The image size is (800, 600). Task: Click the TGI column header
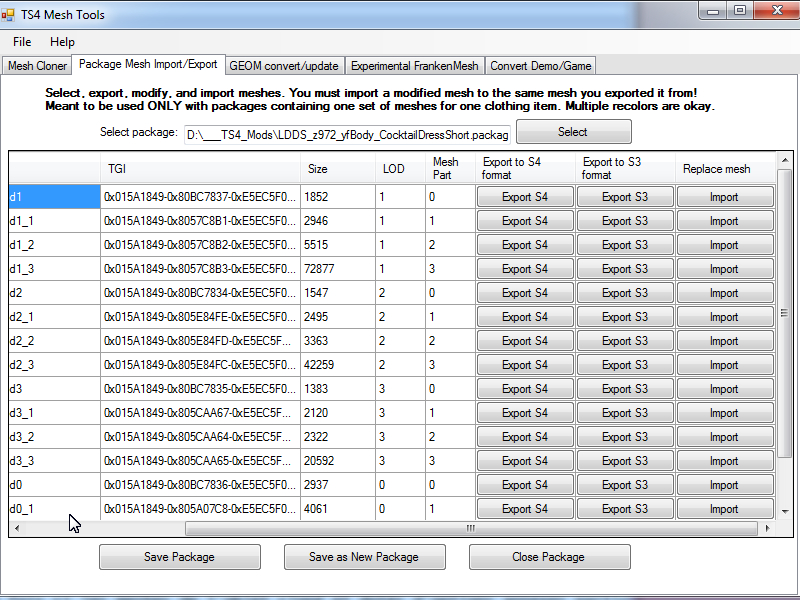pyautogui.click(x=200, y=169)
